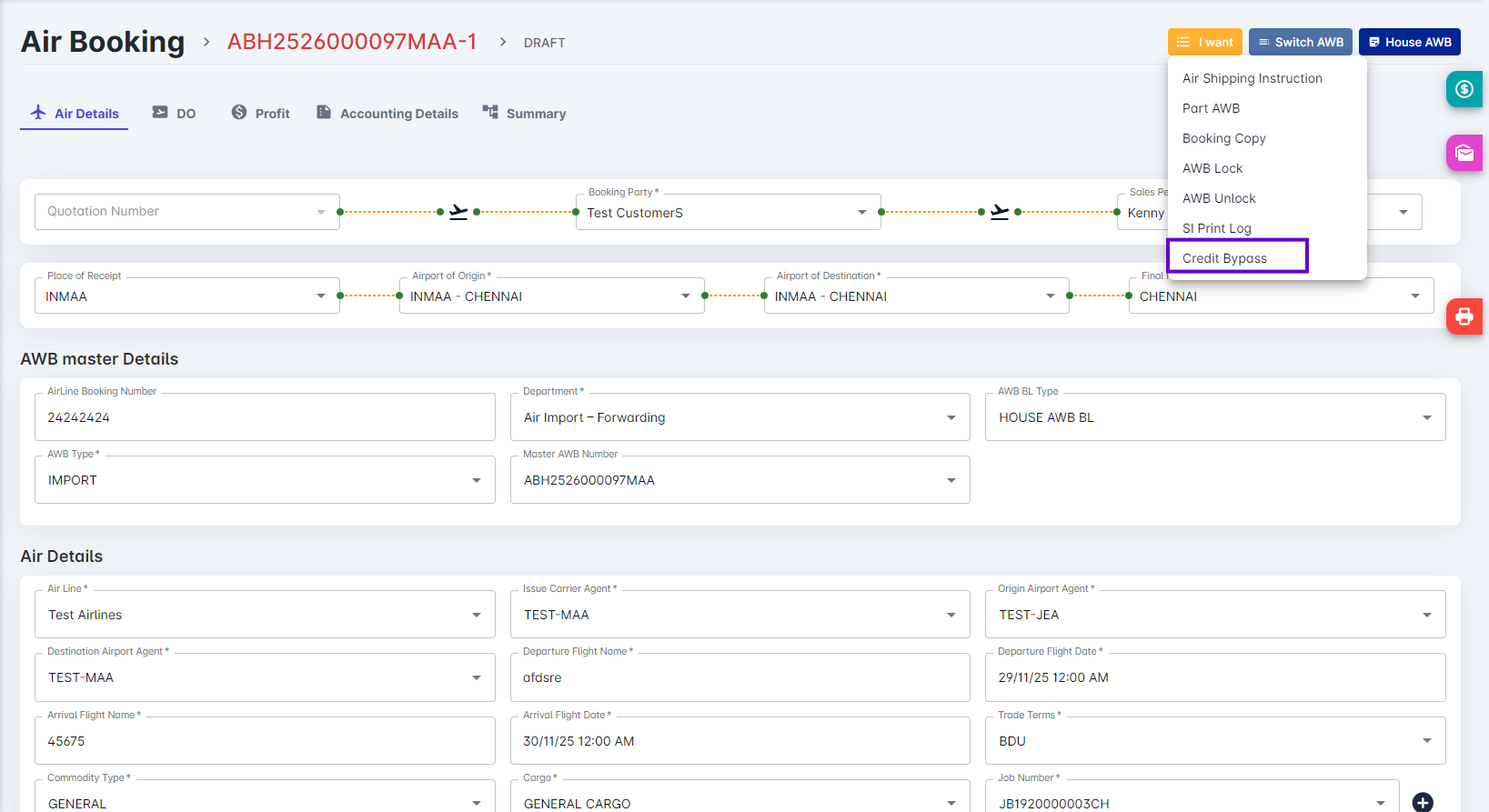The height and width of the screenshot is (812, 1489).
Task: Choose AWB Lock menu option
Action: point(1212,168)
